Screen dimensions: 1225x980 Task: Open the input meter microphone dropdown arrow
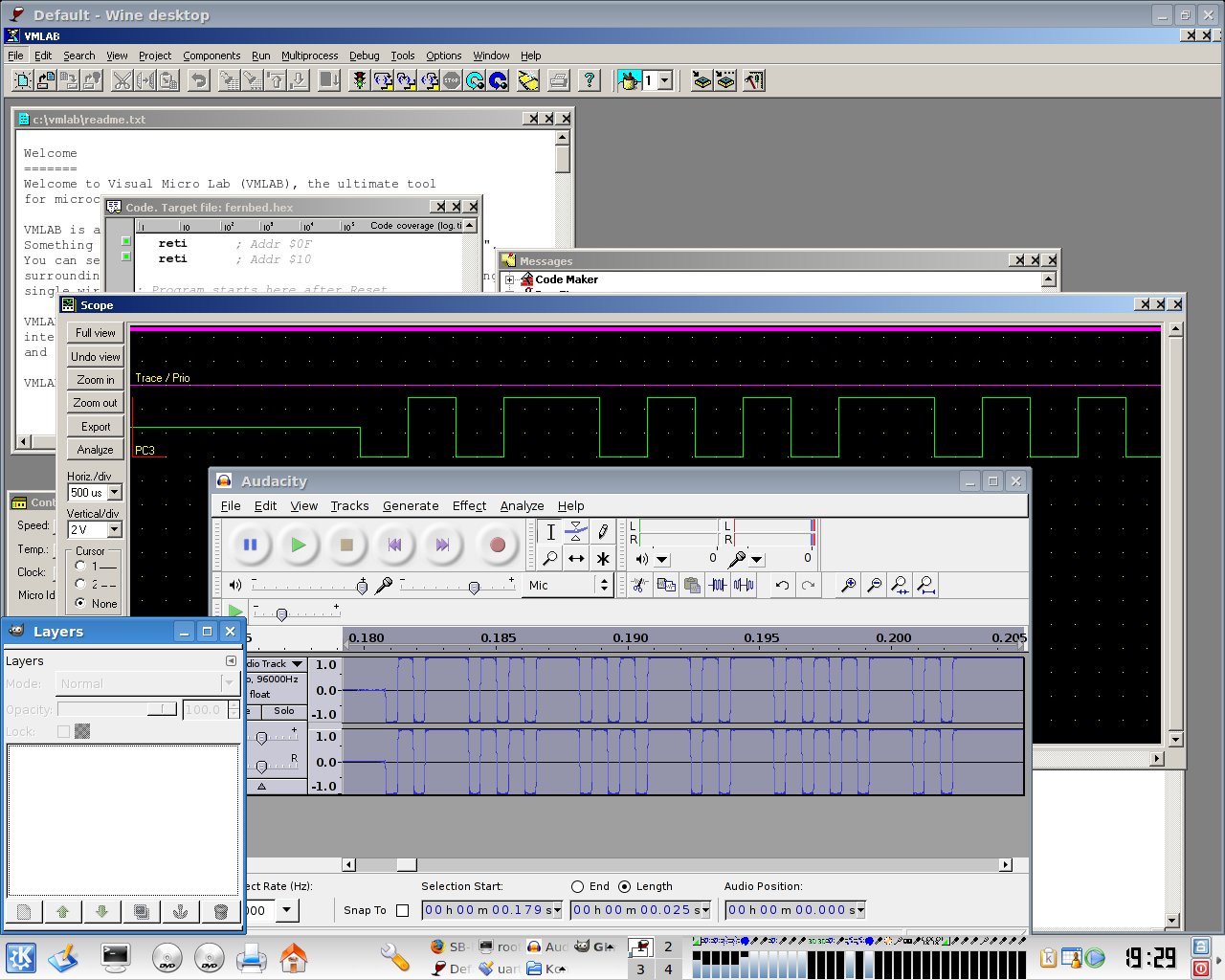757,559
